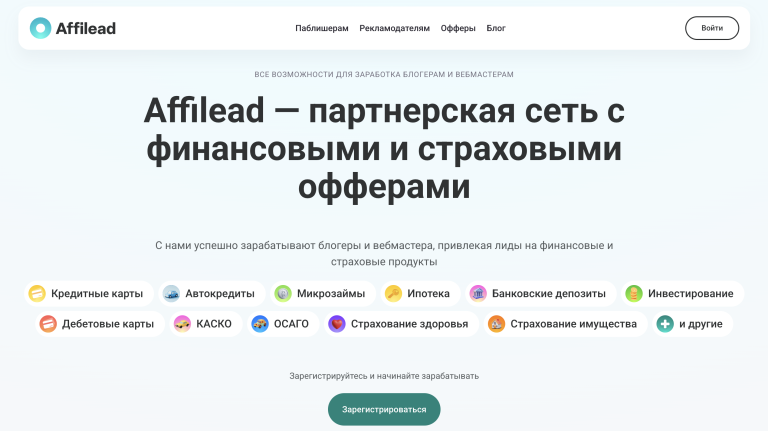Go to Рекламодателям in navigation
Viewport: 768px width, 431px height.
tap(395, 28)
